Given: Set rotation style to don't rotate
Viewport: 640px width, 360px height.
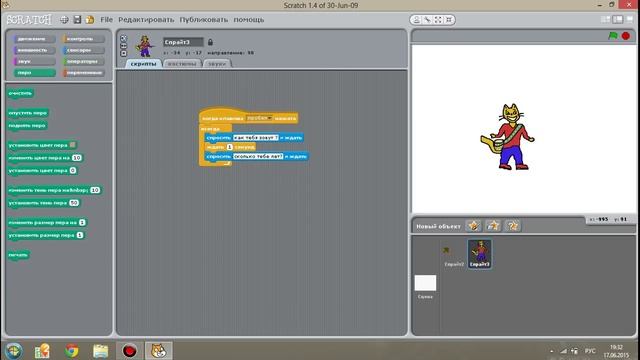Looking at the screenshot, I should (124, 53).
